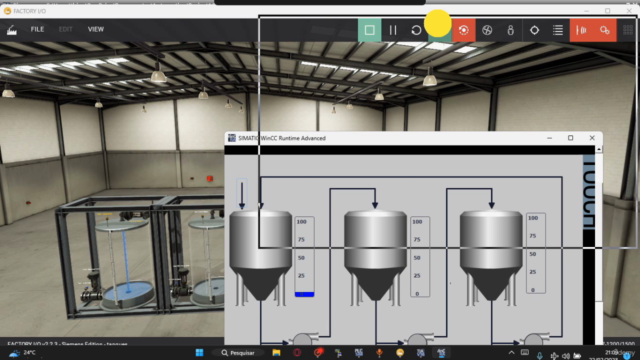Stop the Factory I/O simulation
The image size is (640, 360).
point(369,30)
